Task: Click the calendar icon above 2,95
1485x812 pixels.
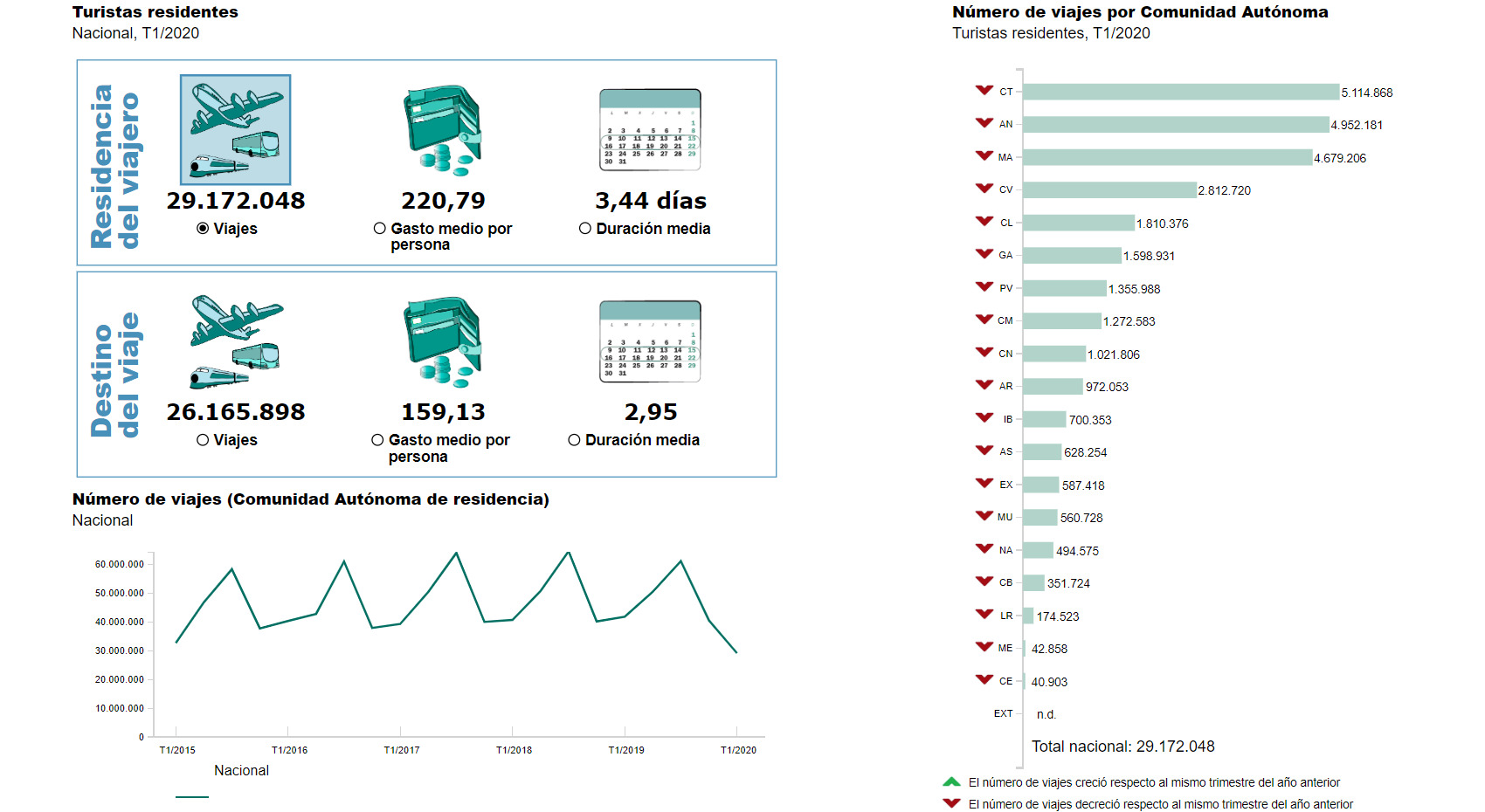Action: click(650, 341)
